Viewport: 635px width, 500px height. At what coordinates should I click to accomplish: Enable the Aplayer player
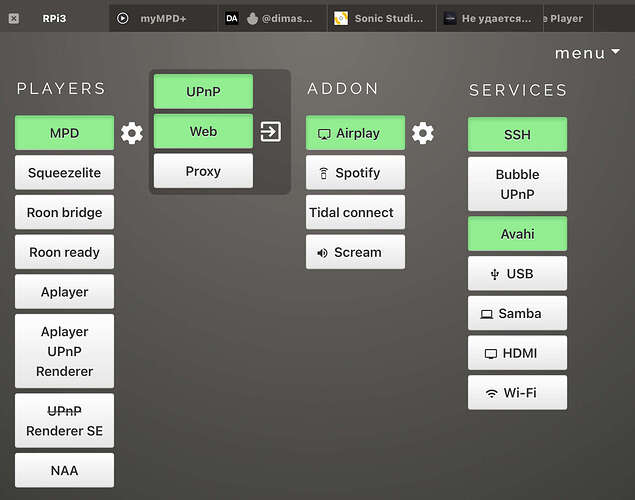point(64,291)
